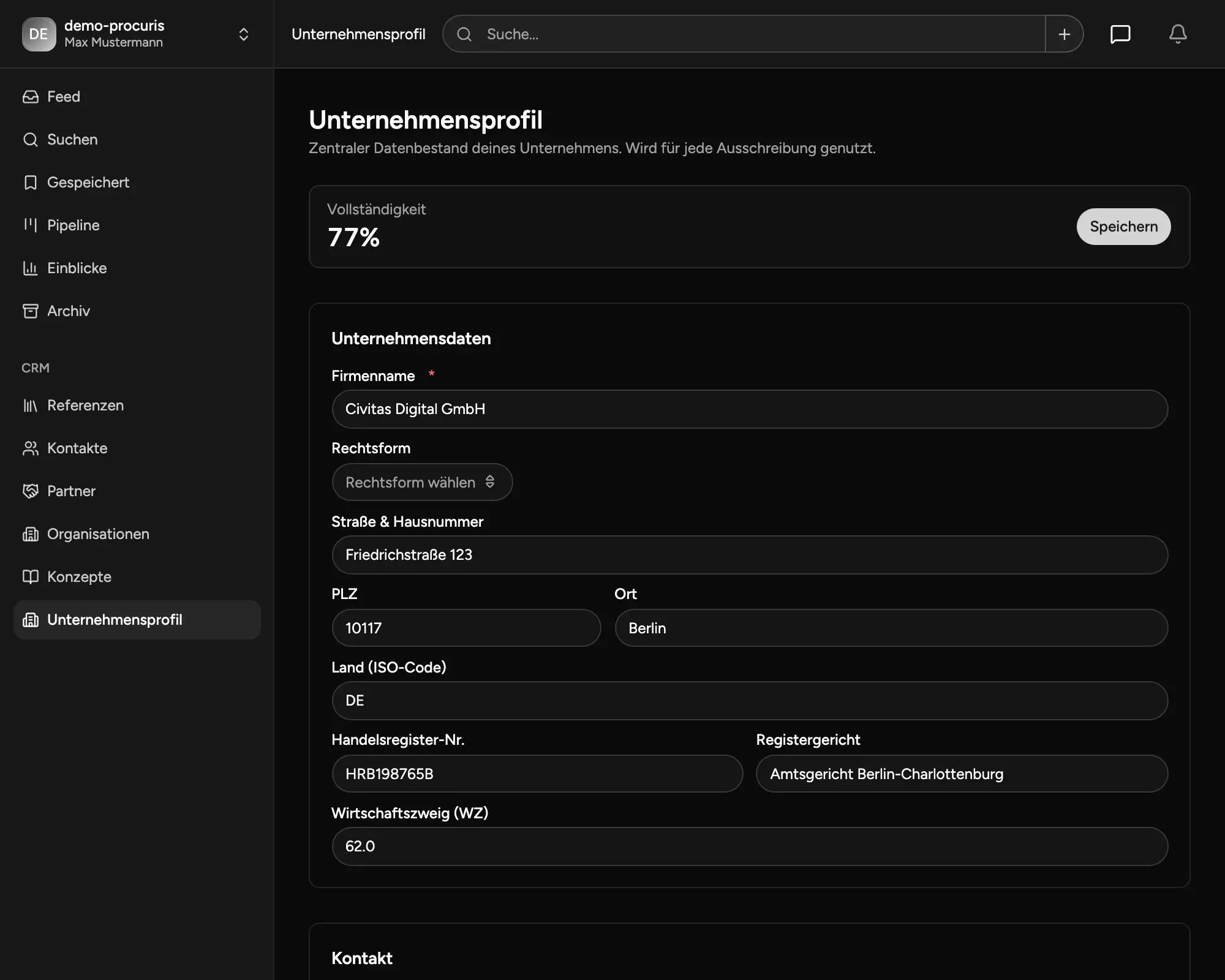Click the Land (ISO-Code) field
Viewport: 1225px width, 980px height.
point(750,701)
